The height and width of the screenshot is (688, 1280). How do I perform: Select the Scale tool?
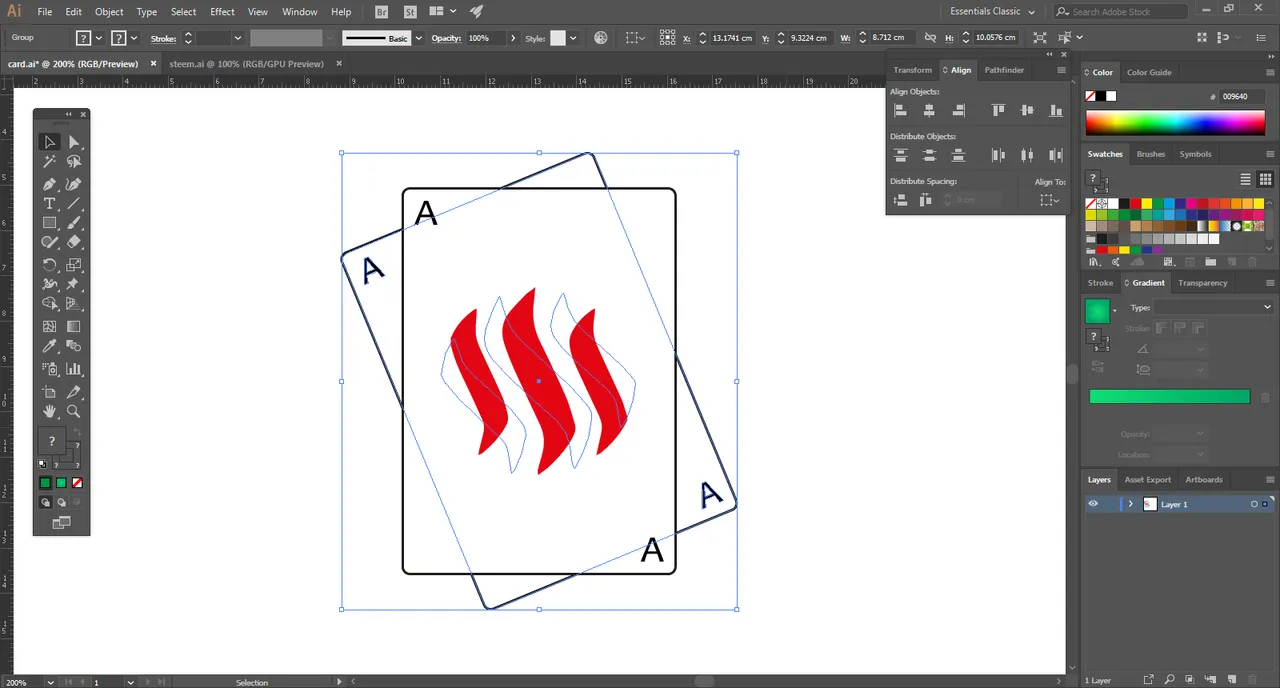pyautogui.click(x=74, y=265)
